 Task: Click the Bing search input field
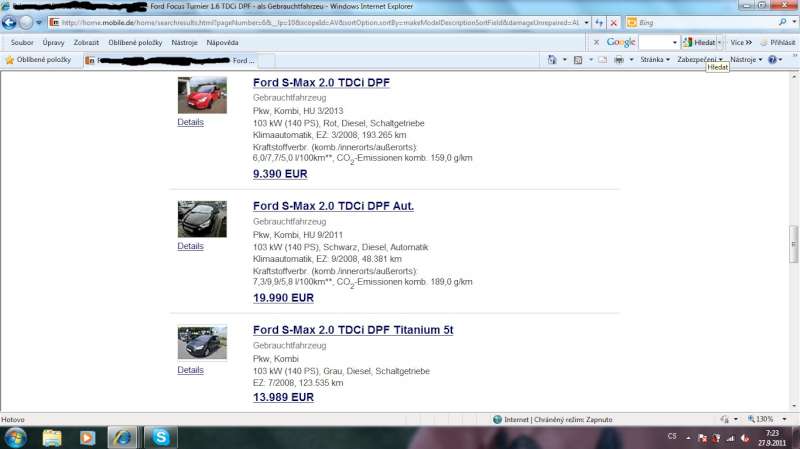pos(700,22)
